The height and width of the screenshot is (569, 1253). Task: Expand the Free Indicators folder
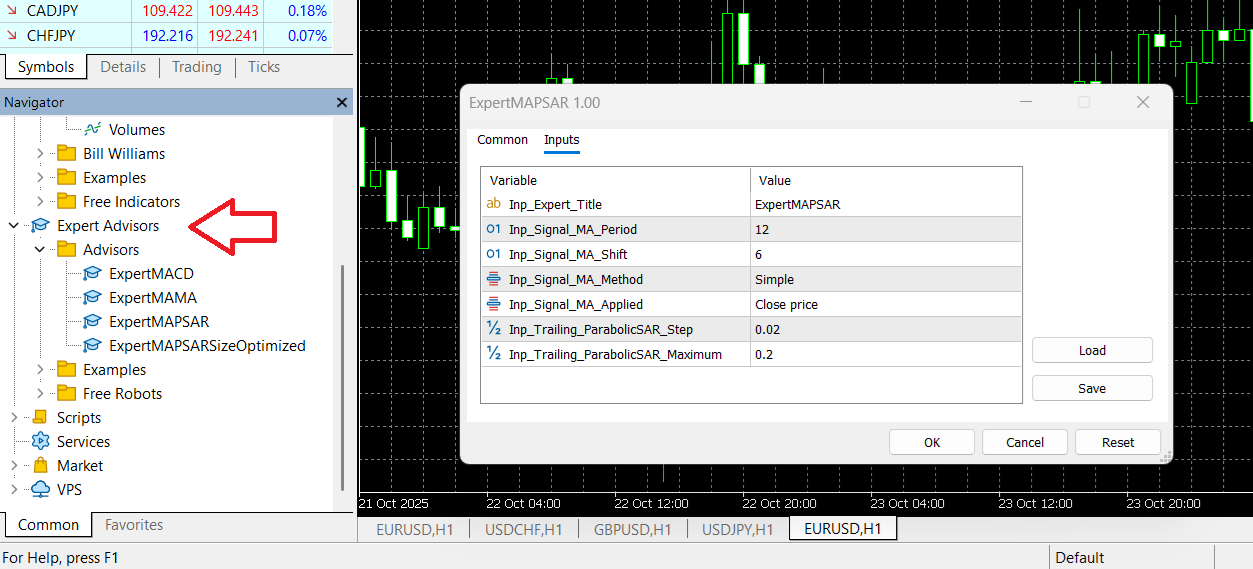41,201
